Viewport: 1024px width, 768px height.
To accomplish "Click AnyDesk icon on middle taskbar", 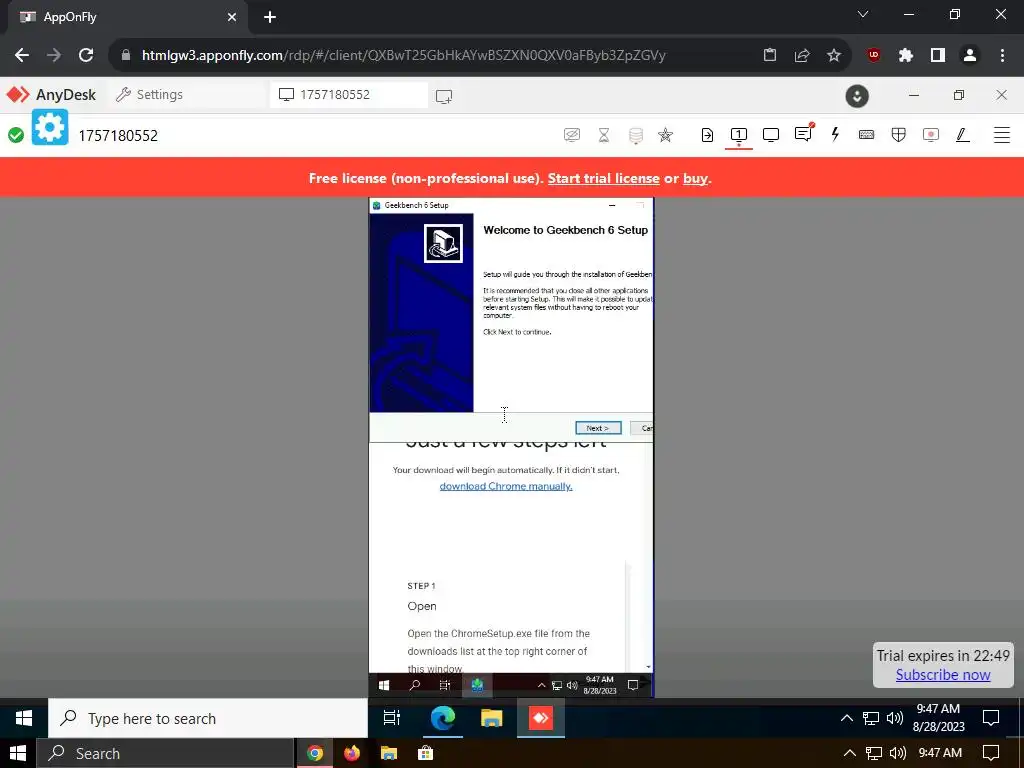I will coord(541,718).
